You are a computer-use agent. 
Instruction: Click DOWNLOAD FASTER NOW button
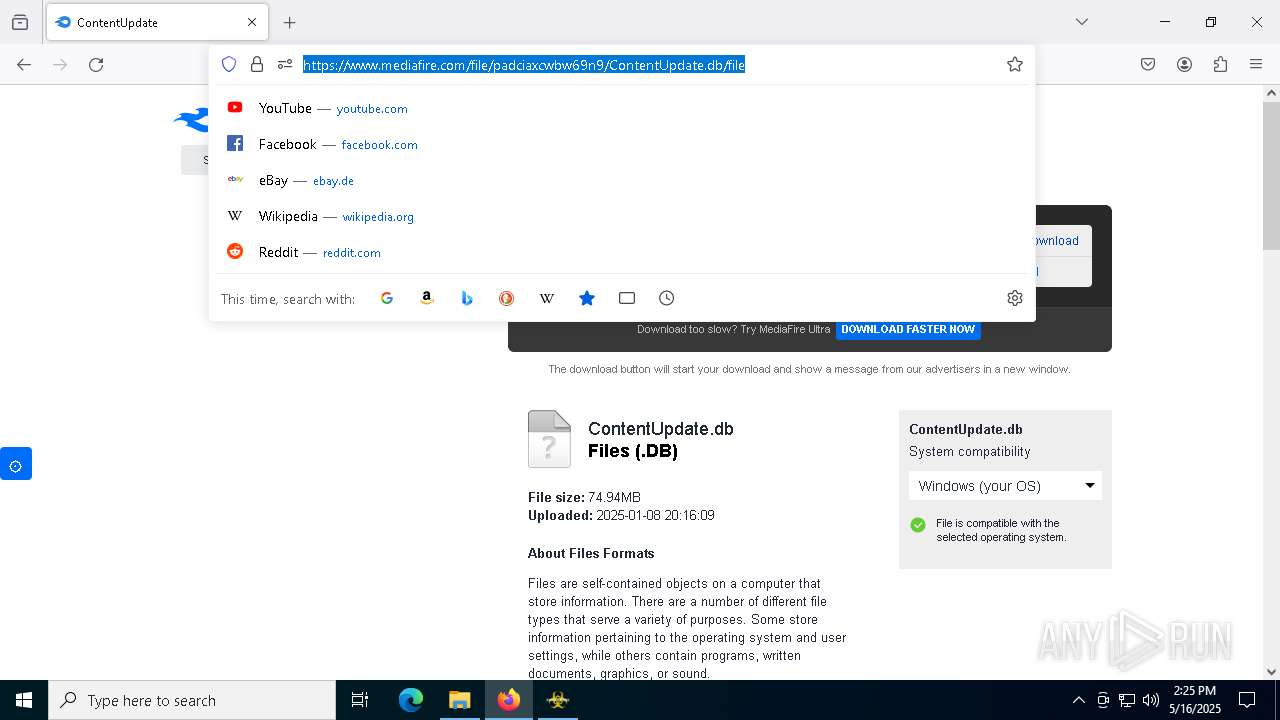pos(908,329)
